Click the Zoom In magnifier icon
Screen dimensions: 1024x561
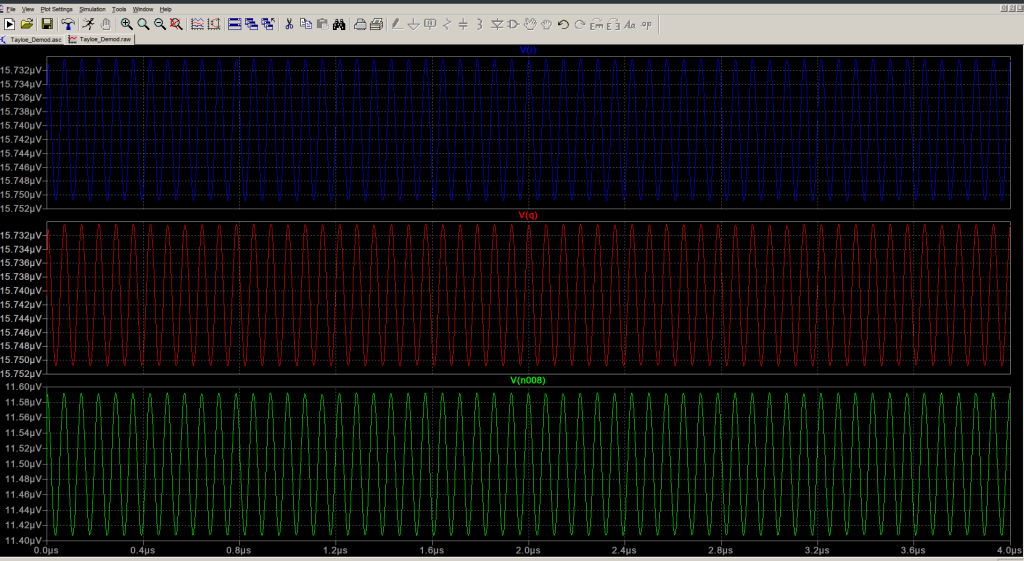point(127,23)
